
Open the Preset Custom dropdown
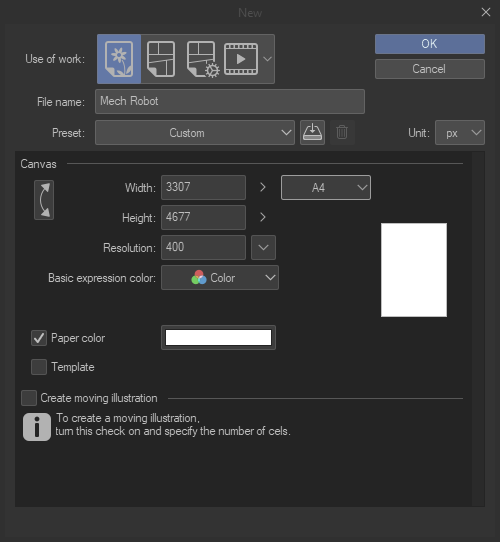click(195, 132)
